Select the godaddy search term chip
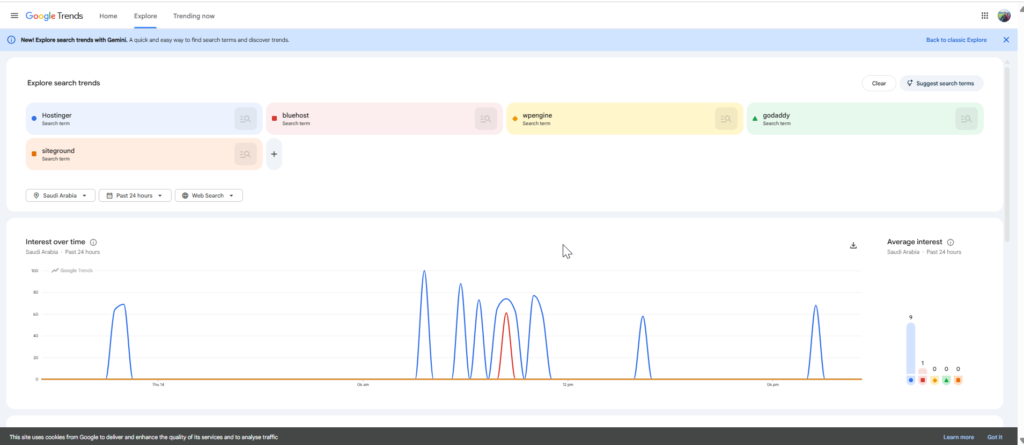Viewport: 1024px width, 445px height. click(865, 119)
